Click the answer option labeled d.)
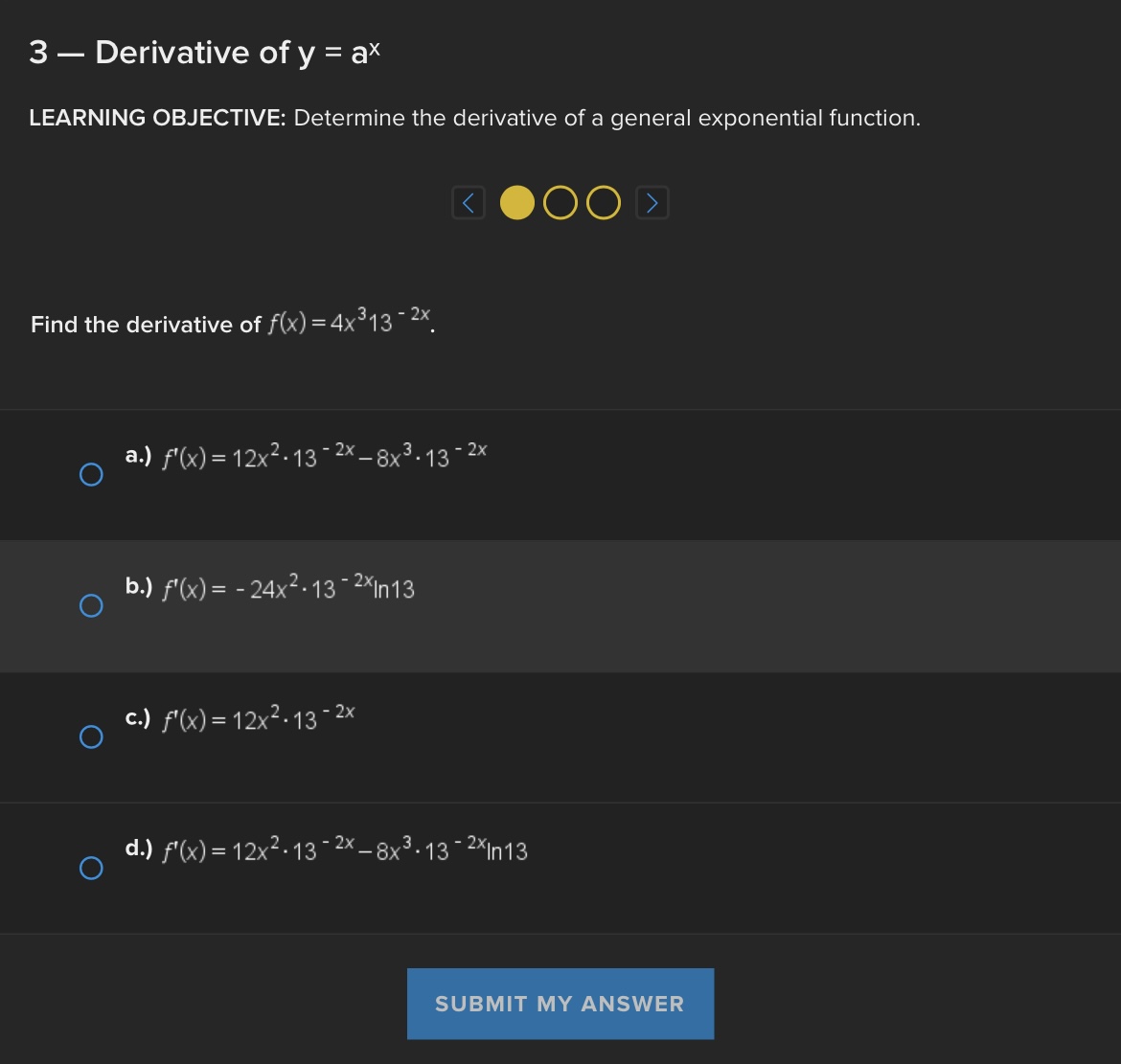 tap(326, 852)
